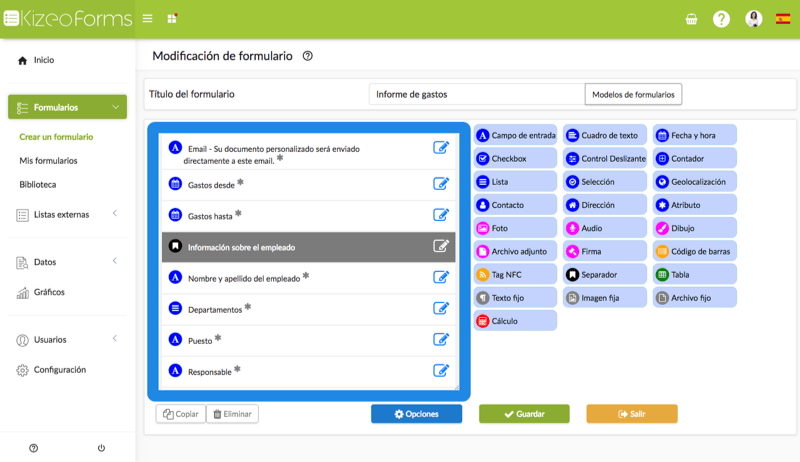Add a Control Deslizante element
The width and height of the screenshot is (800, 462).
click(605, 159)
